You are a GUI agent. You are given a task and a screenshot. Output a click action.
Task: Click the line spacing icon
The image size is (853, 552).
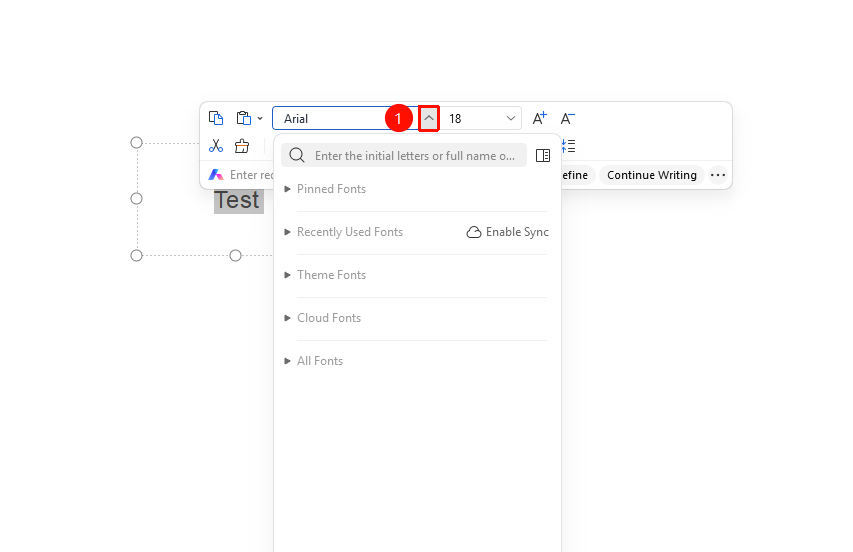[x=568, y=146]
